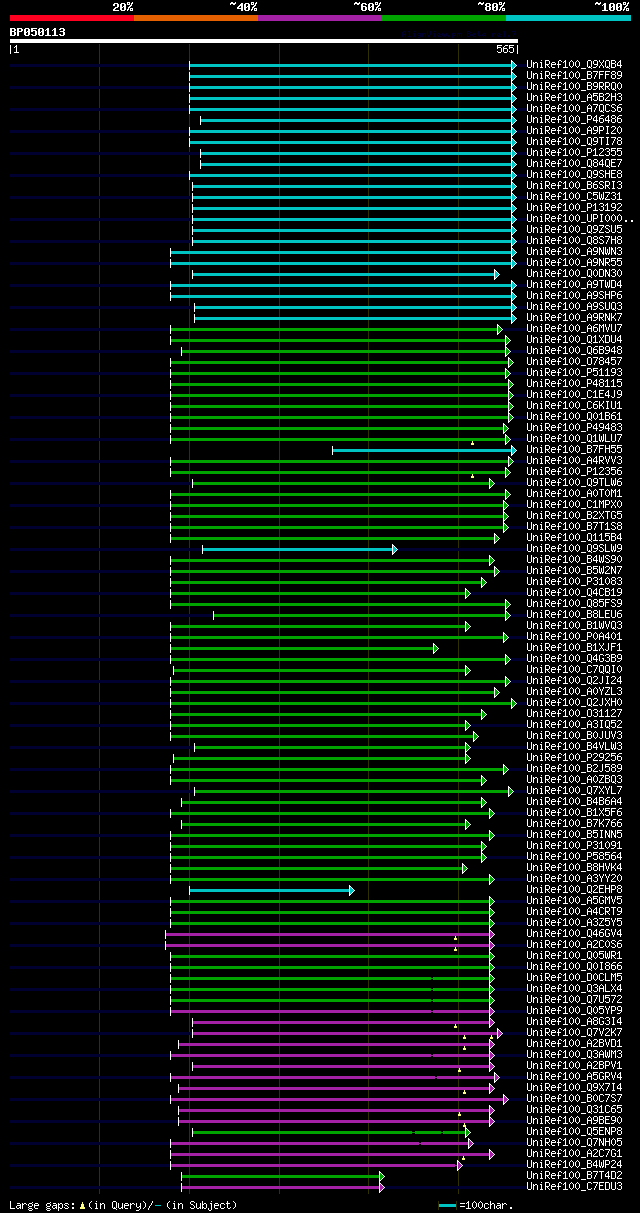
Task: Click the cyan alignment bar for UniRef100_Q2EHP8
Action: 271,890
